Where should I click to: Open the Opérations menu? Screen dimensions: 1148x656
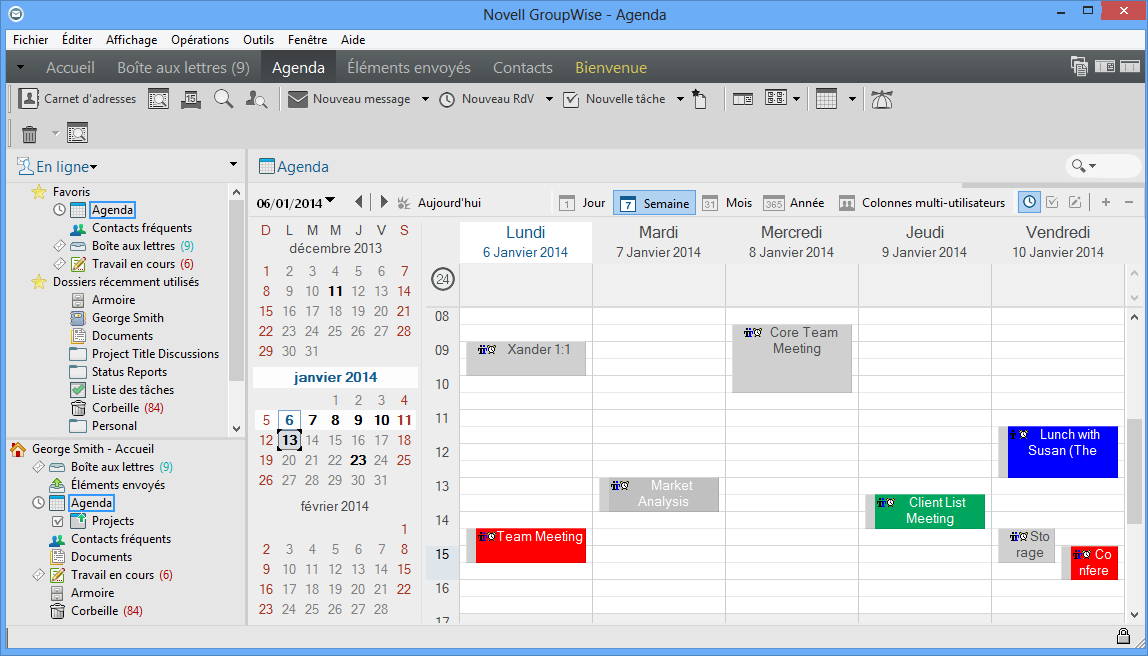(200, 40)
